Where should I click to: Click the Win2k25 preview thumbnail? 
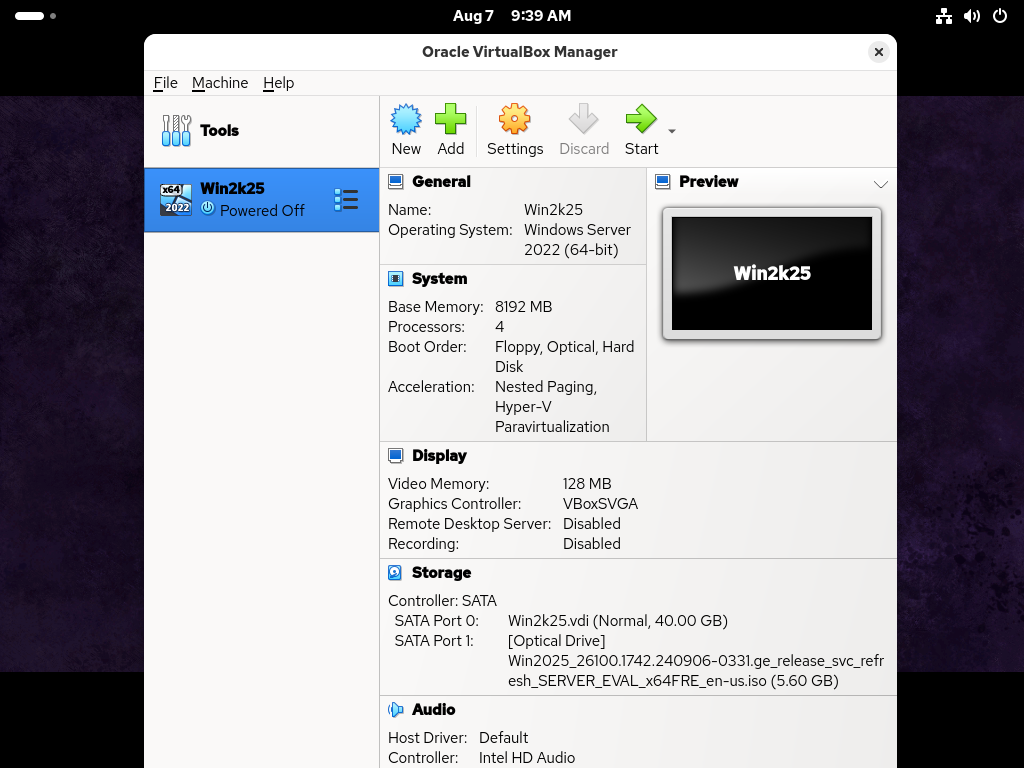click(771, 273)
